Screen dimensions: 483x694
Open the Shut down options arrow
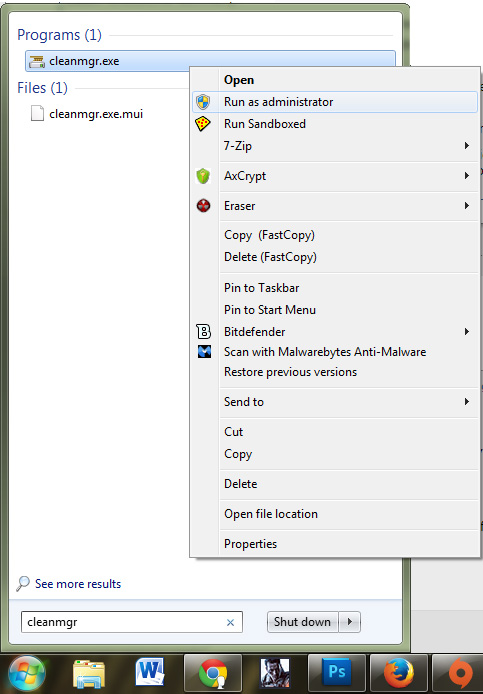[x=350, y=622]
